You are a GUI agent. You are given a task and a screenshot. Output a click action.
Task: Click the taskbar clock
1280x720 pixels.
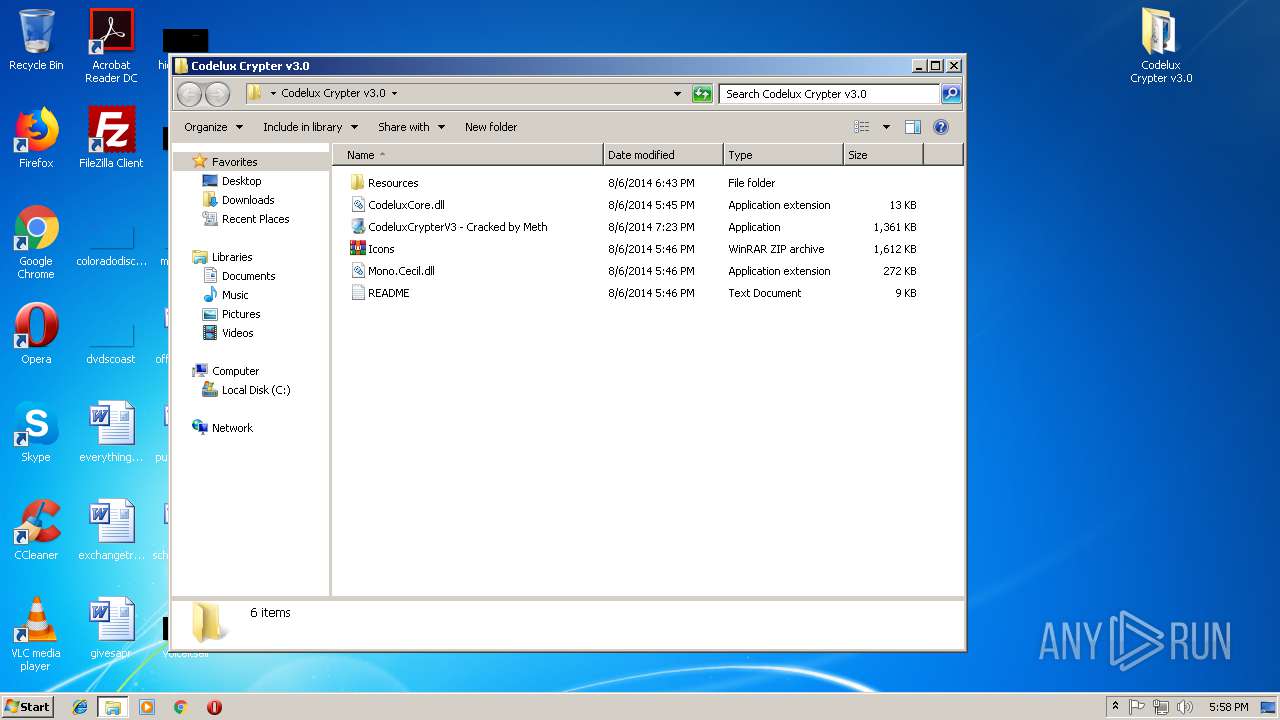(x=1228, y=707)
